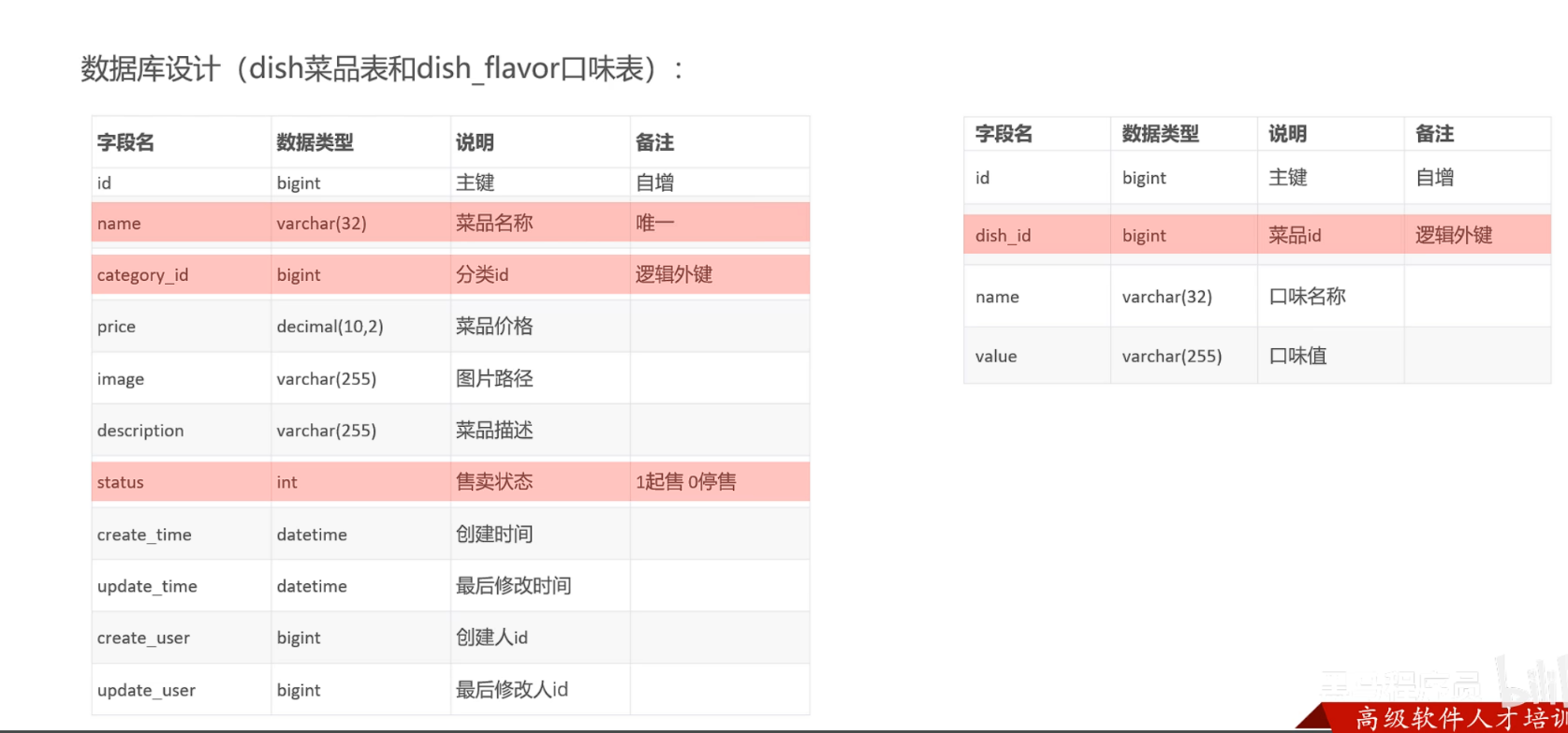Click the 唯一 remark on name row
The width and height of the screenshot is (1568, 733).
(654, 224)
